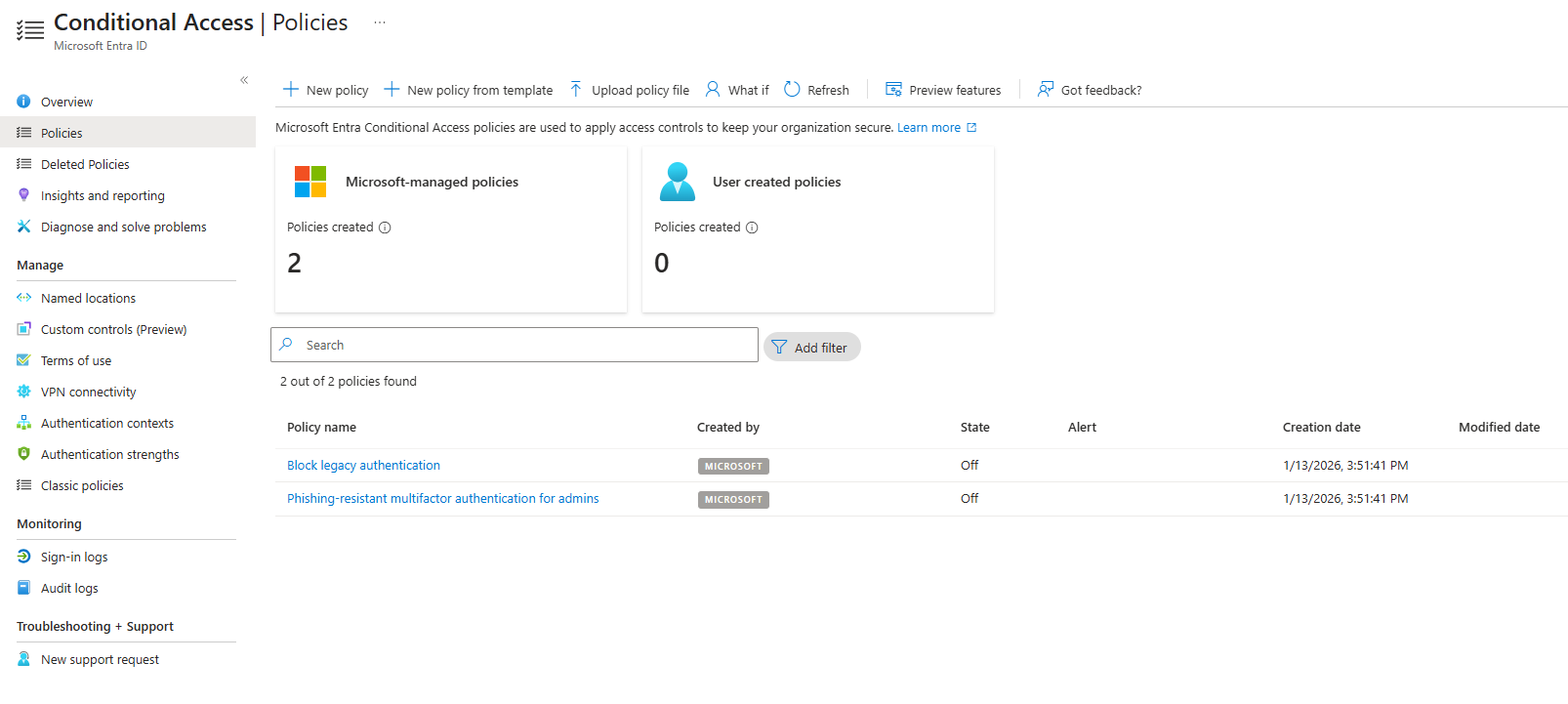
Task: Select Policies in the sidebar
Action: (x=128, y=133)
